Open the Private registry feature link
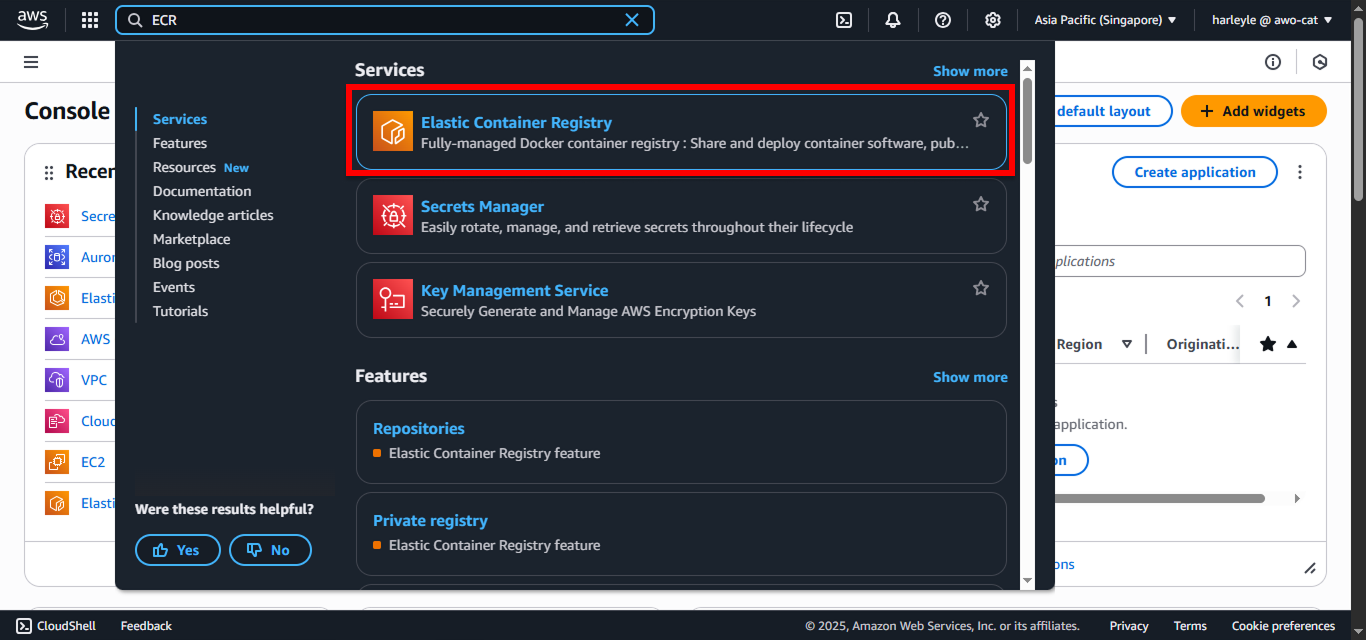This screenshot has height=640, width=1366. [430, 520]
